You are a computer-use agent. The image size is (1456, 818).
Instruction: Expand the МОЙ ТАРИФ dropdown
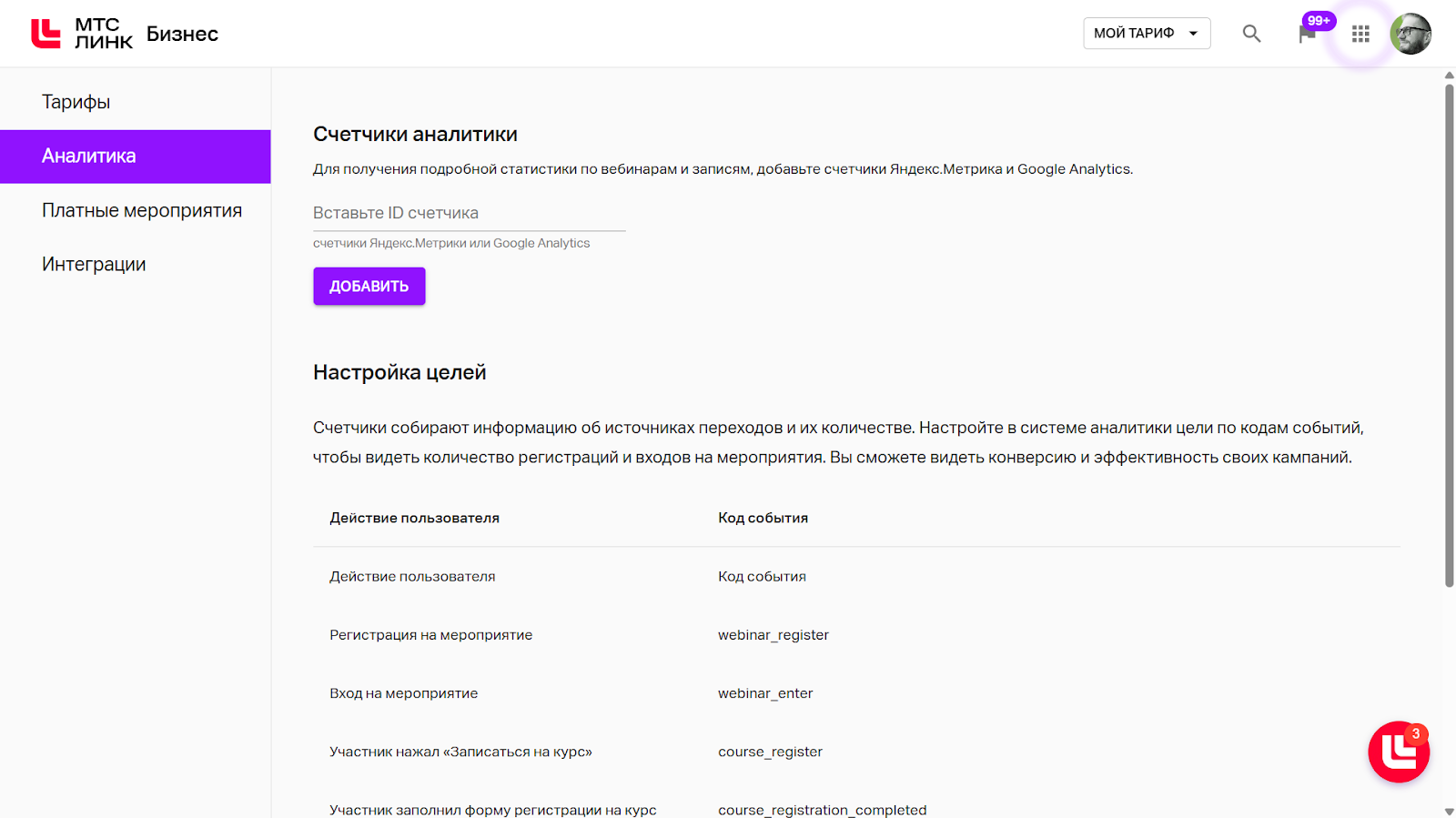[x=1147, y=34]
